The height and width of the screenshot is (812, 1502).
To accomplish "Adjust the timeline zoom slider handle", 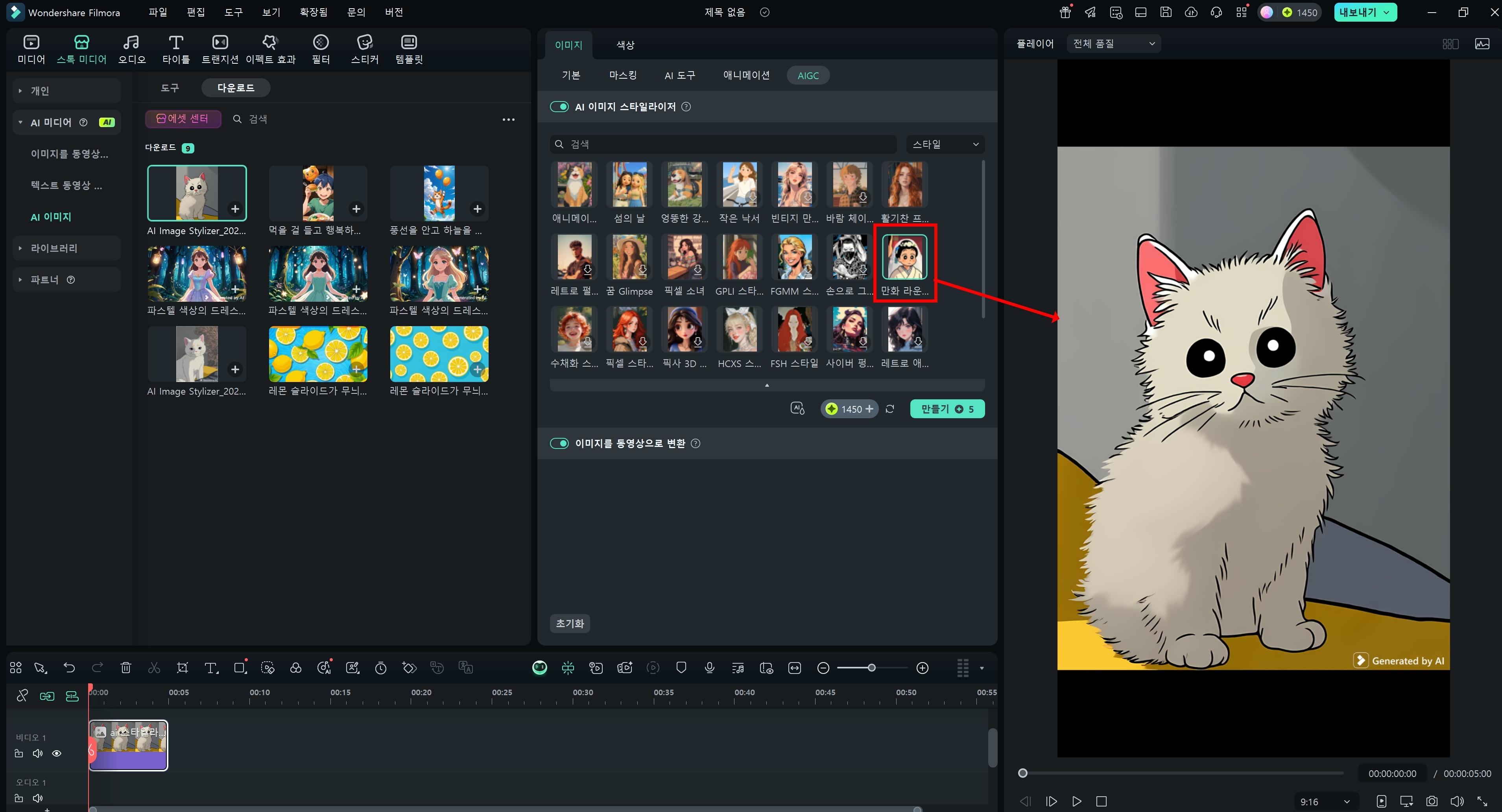I will coord(871,668).
